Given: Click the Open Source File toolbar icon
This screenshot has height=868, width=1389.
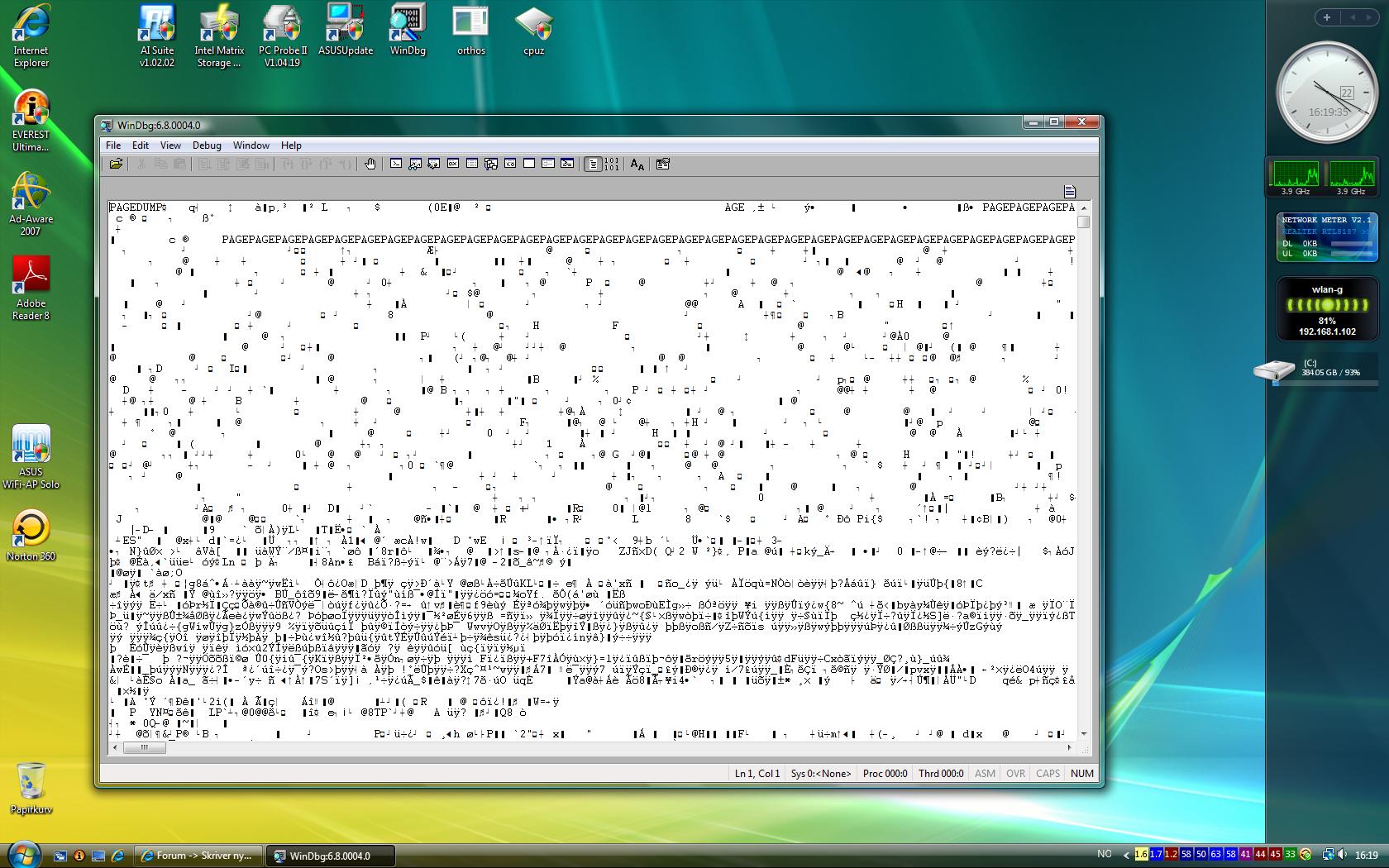Looking at the screenshot, I should (x=116, y=165).
